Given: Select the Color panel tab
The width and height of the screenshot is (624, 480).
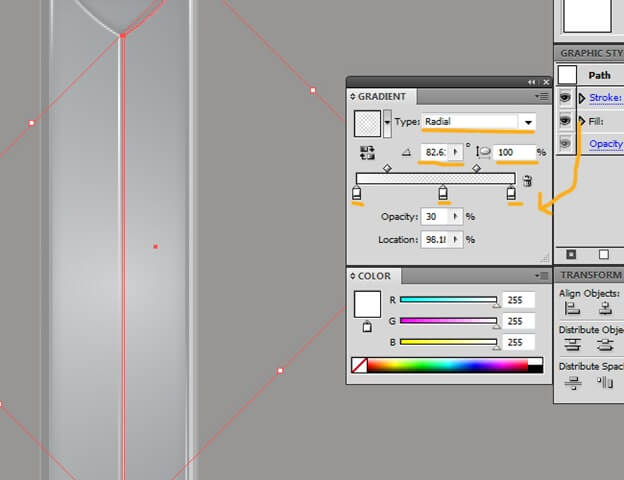Looking at the screenshot, I should click(x=373, y=276).
